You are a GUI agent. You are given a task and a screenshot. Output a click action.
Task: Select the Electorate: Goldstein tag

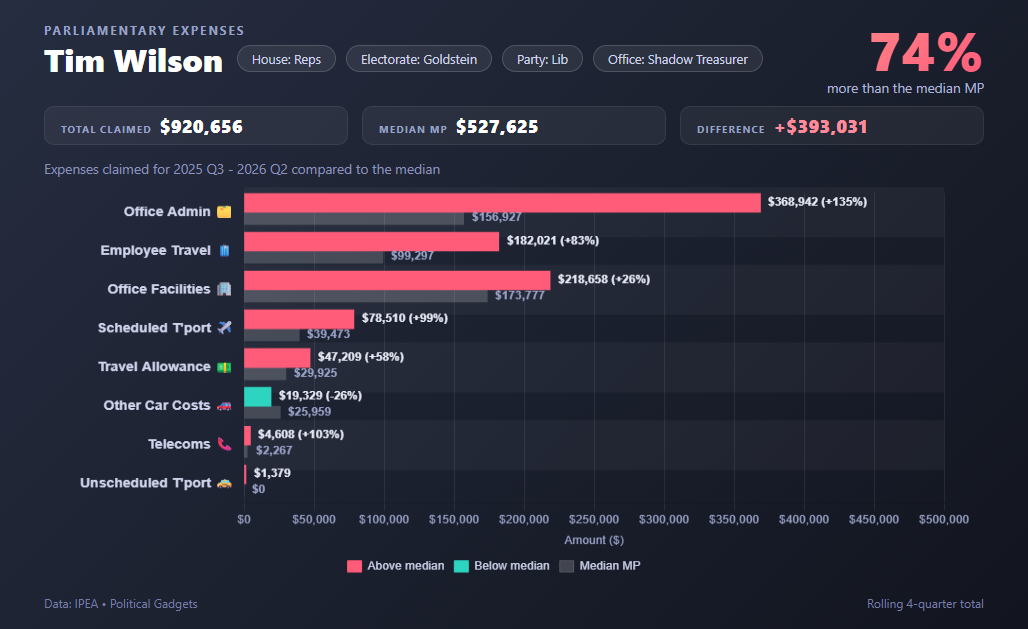coord(419,59)
